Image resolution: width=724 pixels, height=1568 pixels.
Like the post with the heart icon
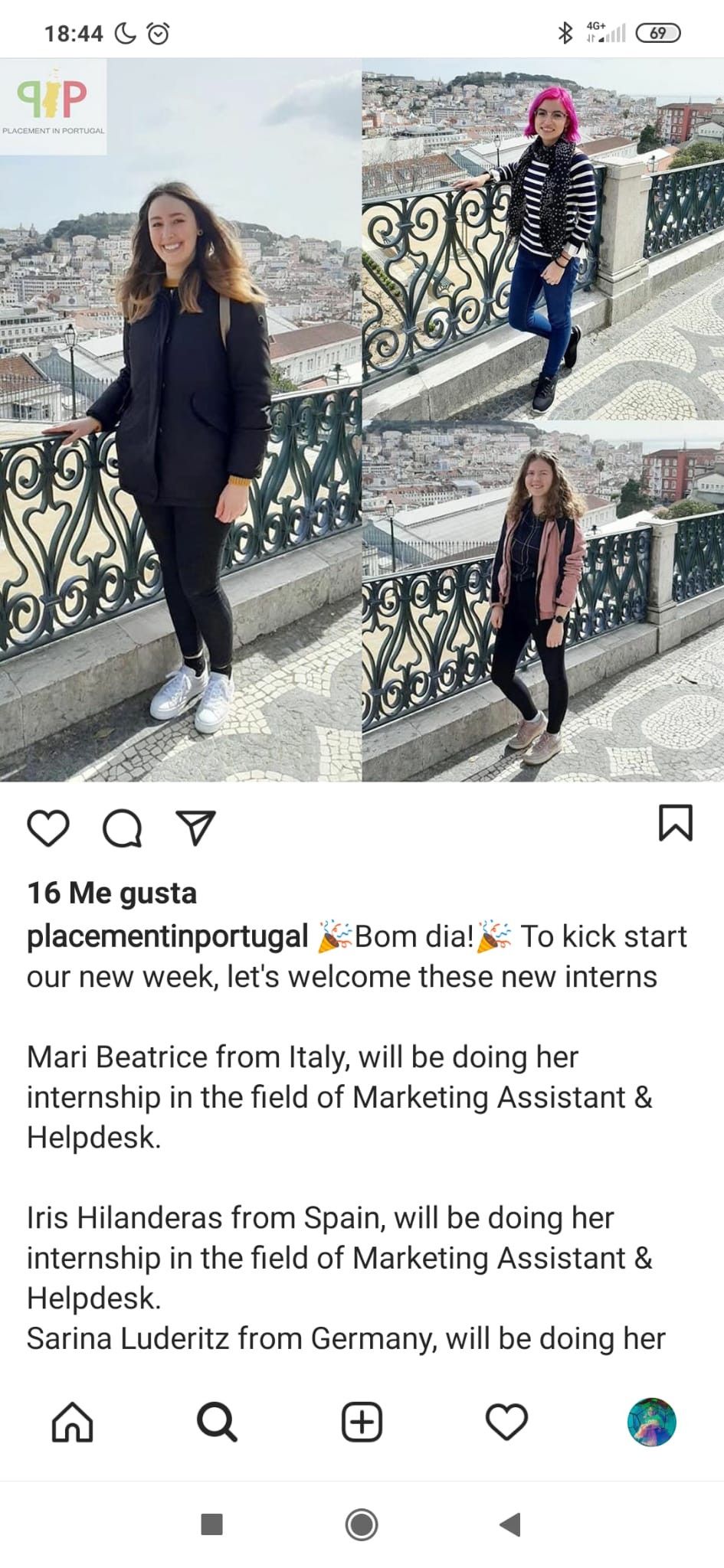click(x=48, y=828)
